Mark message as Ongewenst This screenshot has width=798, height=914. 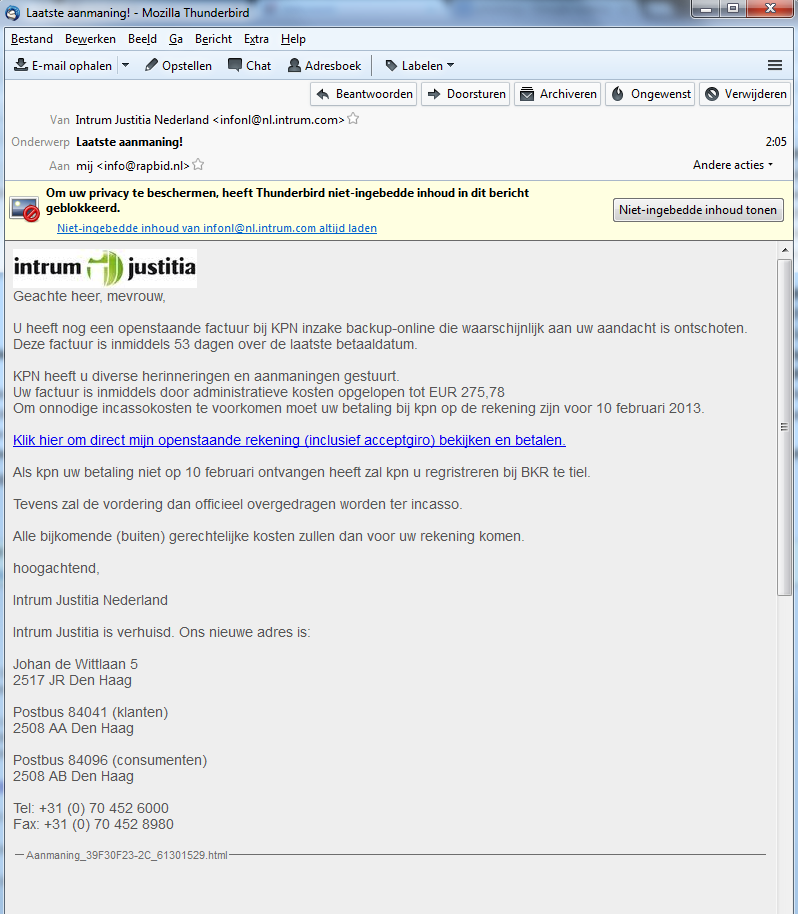coord(651,94)
